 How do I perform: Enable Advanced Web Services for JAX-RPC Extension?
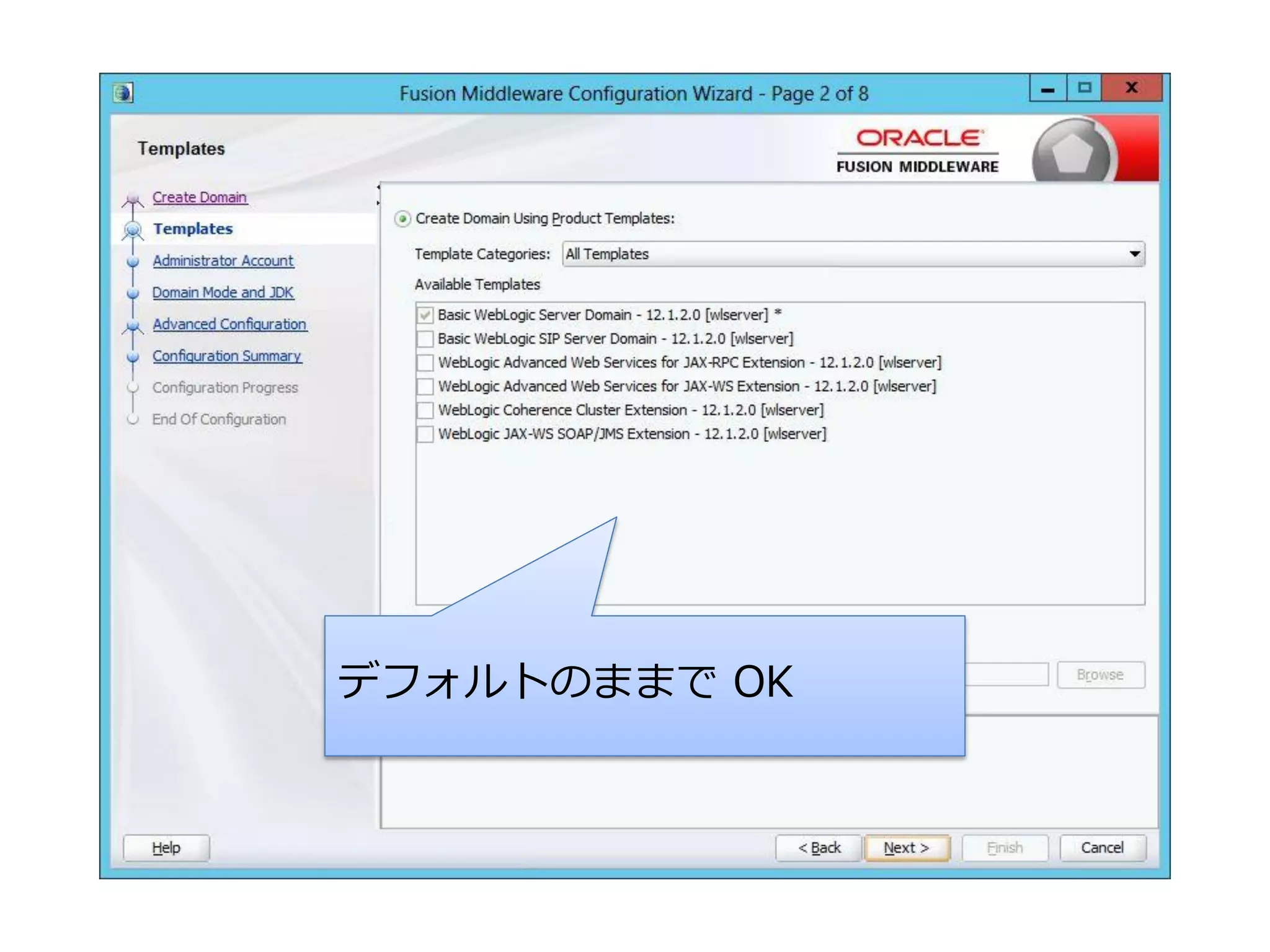coord(425,363)
